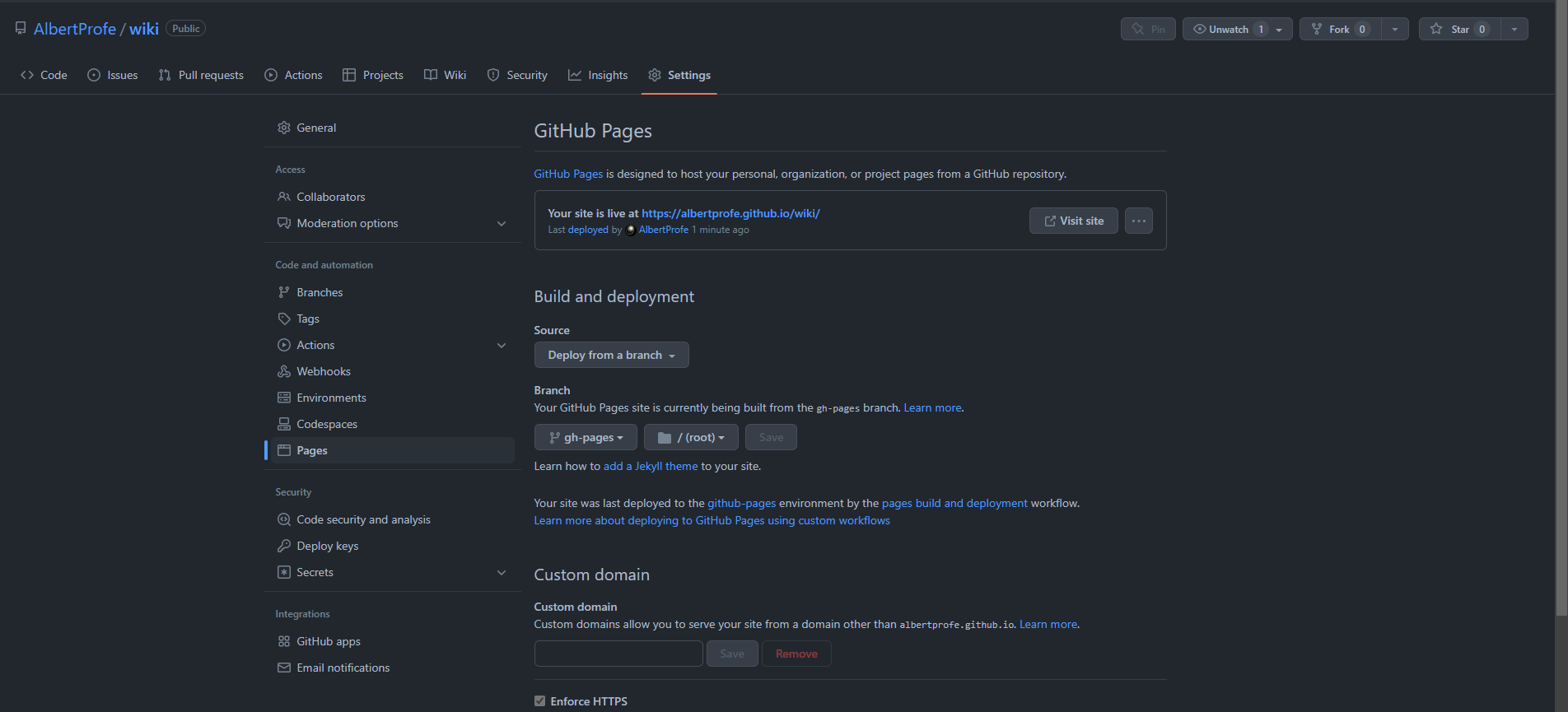Open the Pull requests tab
Image resolution: width=1568 pixels, height=712 pixels.
tap(201, 75)
